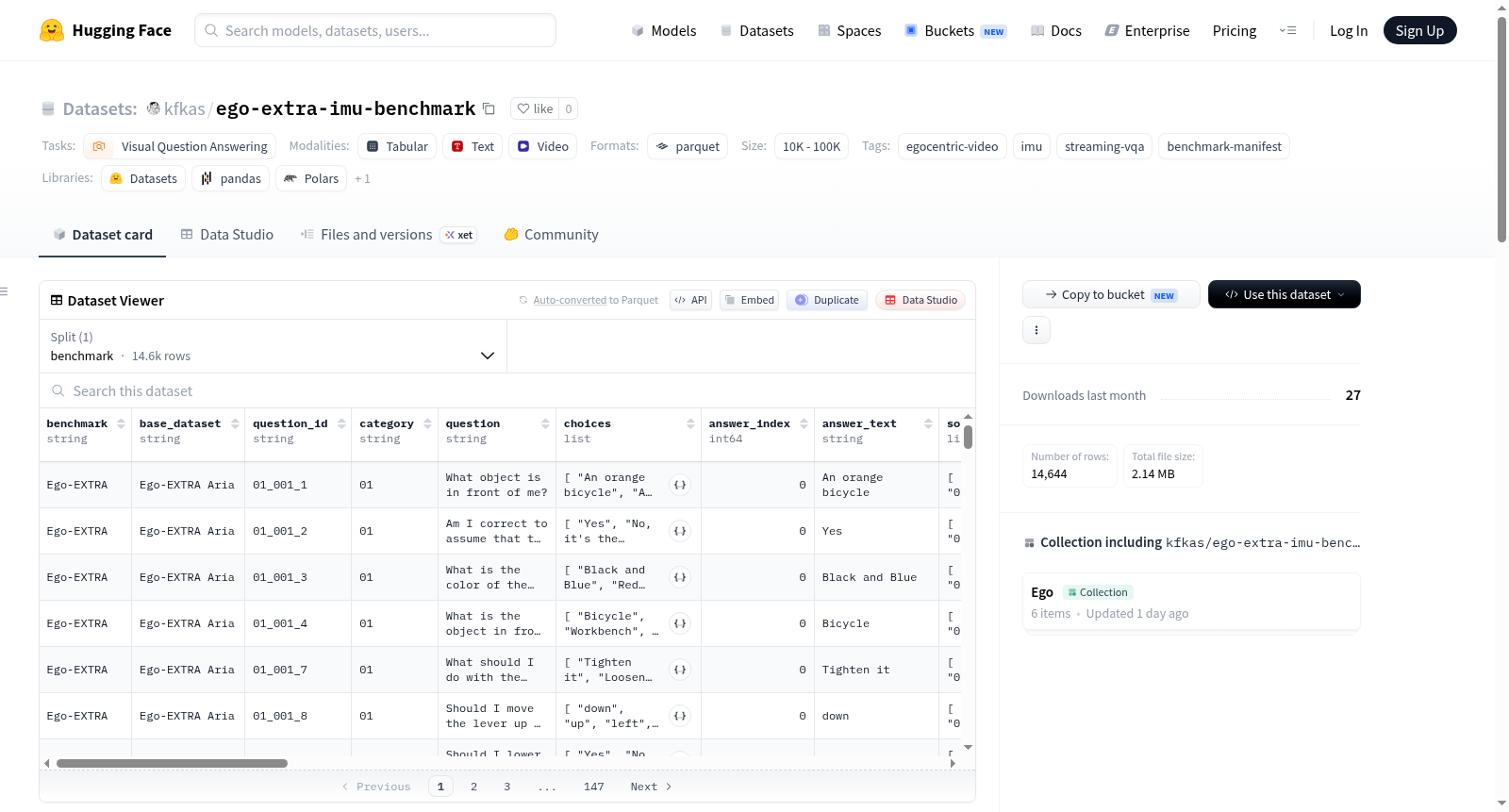
Task: Open the egocentric-video tag
Action: (952, 146)
